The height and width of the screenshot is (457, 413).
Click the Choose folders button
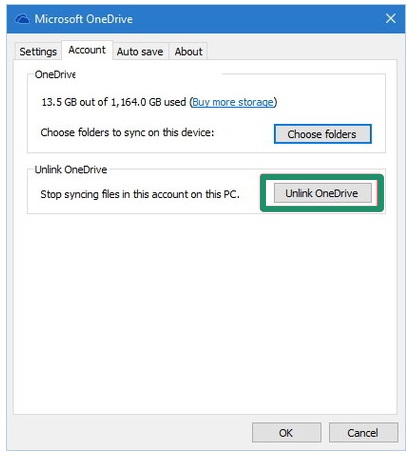(322, 134)
